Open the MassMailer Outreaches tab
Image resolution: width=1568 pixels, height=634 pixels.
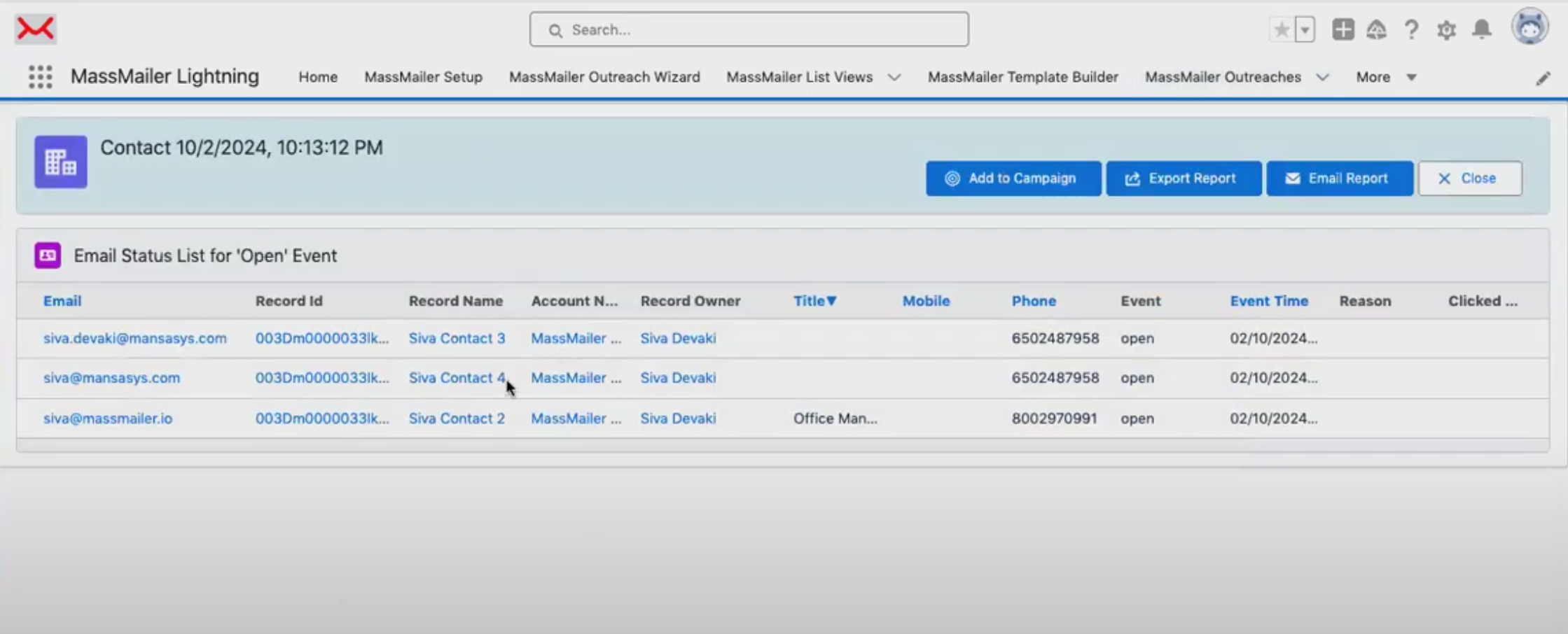coord(1223,77)
